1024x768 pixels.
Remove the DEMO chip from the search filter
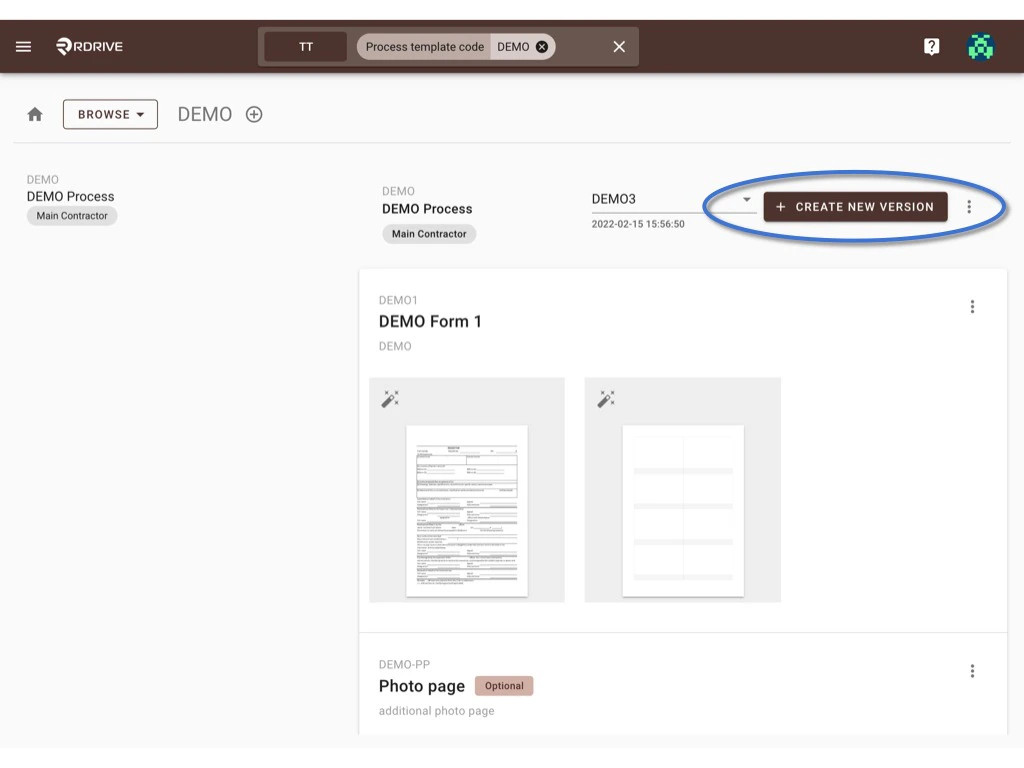[540, 46]
